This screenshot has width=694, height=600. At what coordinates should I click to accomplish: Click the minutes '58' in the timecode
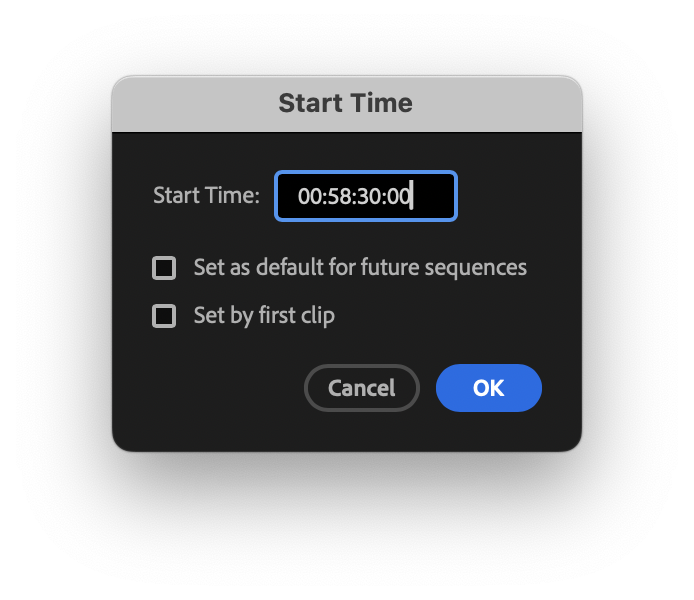tap(335, 196)
